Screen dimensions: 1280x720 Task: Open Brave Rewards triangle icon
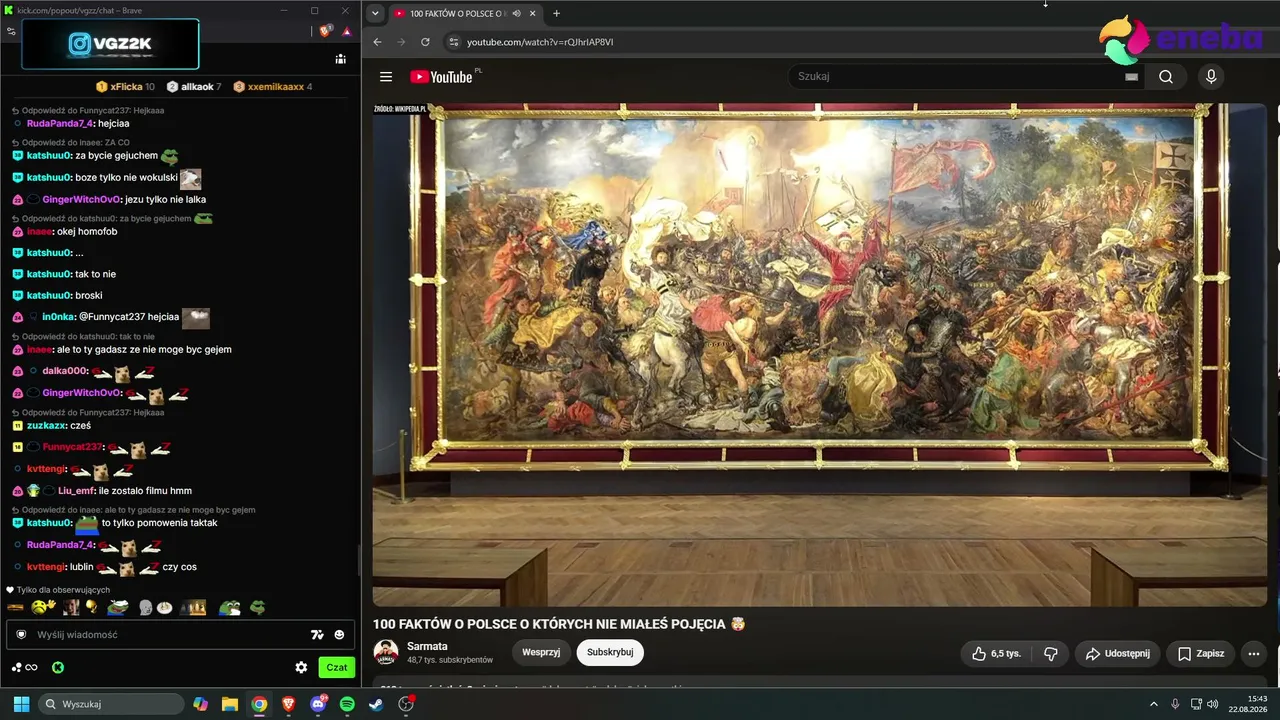pyautogui.click(x=347, y=31)
